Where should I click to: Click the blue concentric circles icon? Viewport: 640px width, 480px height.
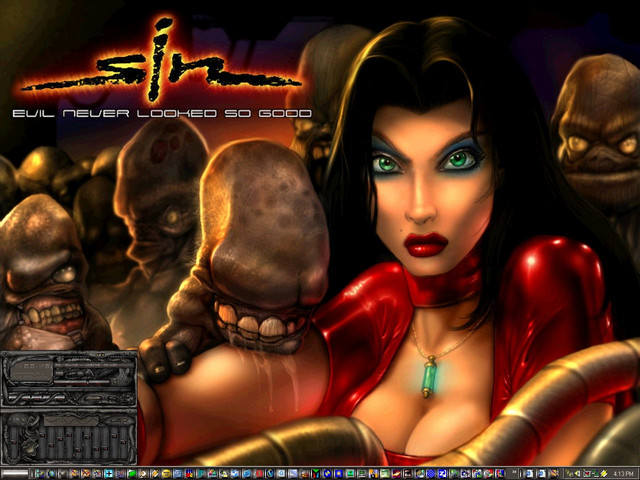[x=431, y=474]
